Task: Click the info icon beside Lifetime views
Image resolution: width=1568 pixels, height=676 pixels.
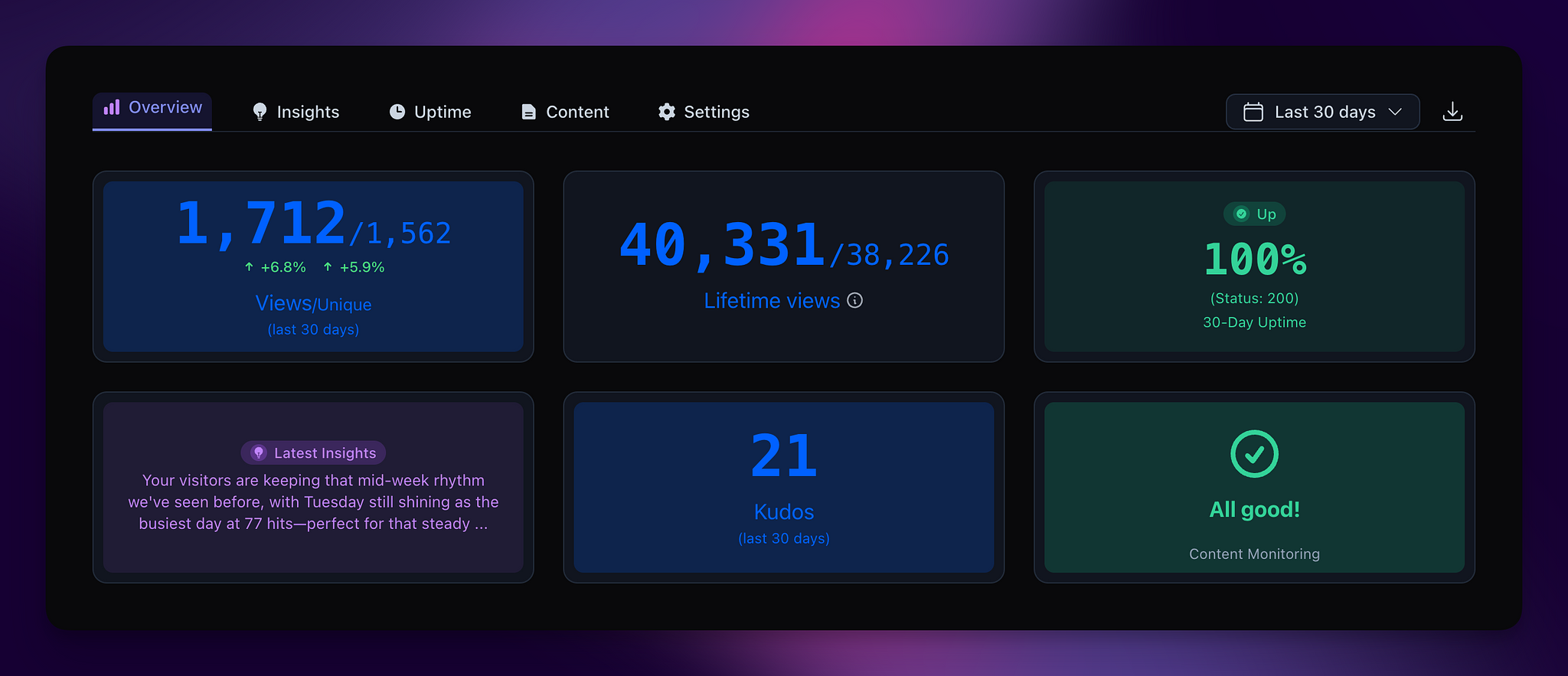Action: (854, 301)
